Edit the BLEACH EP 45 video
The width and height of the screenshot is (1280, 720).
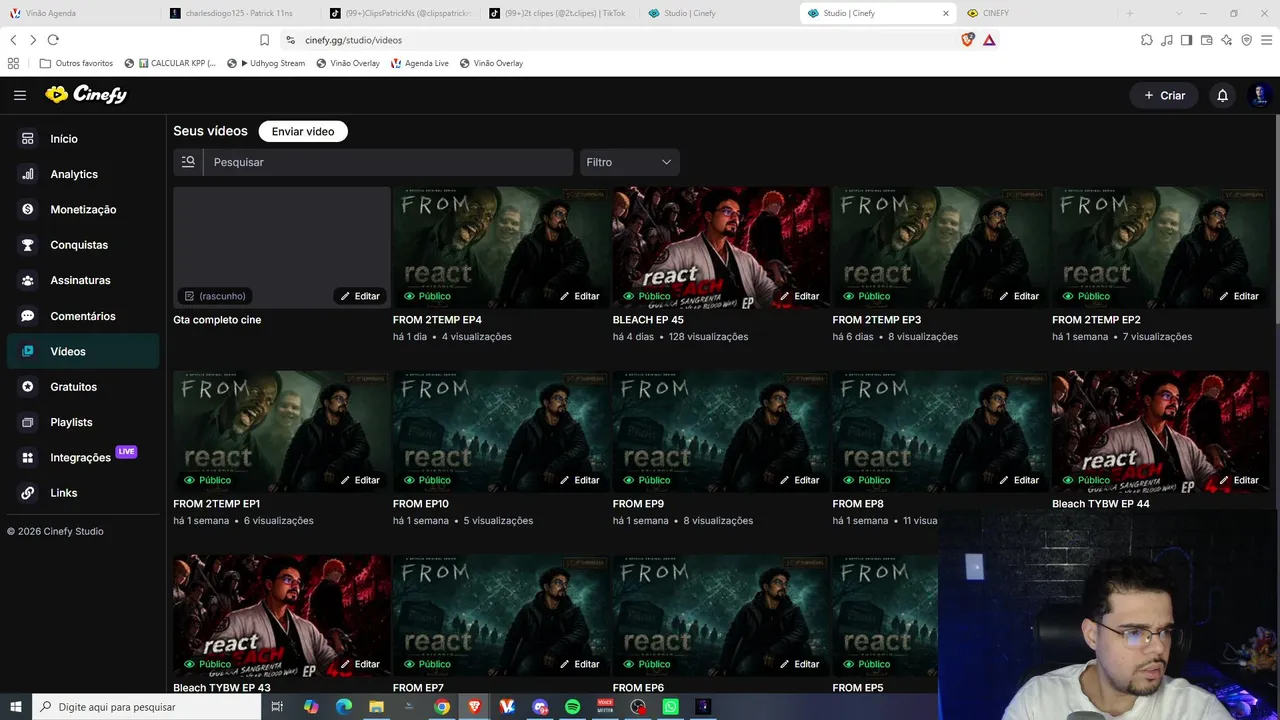coord(800,296)
